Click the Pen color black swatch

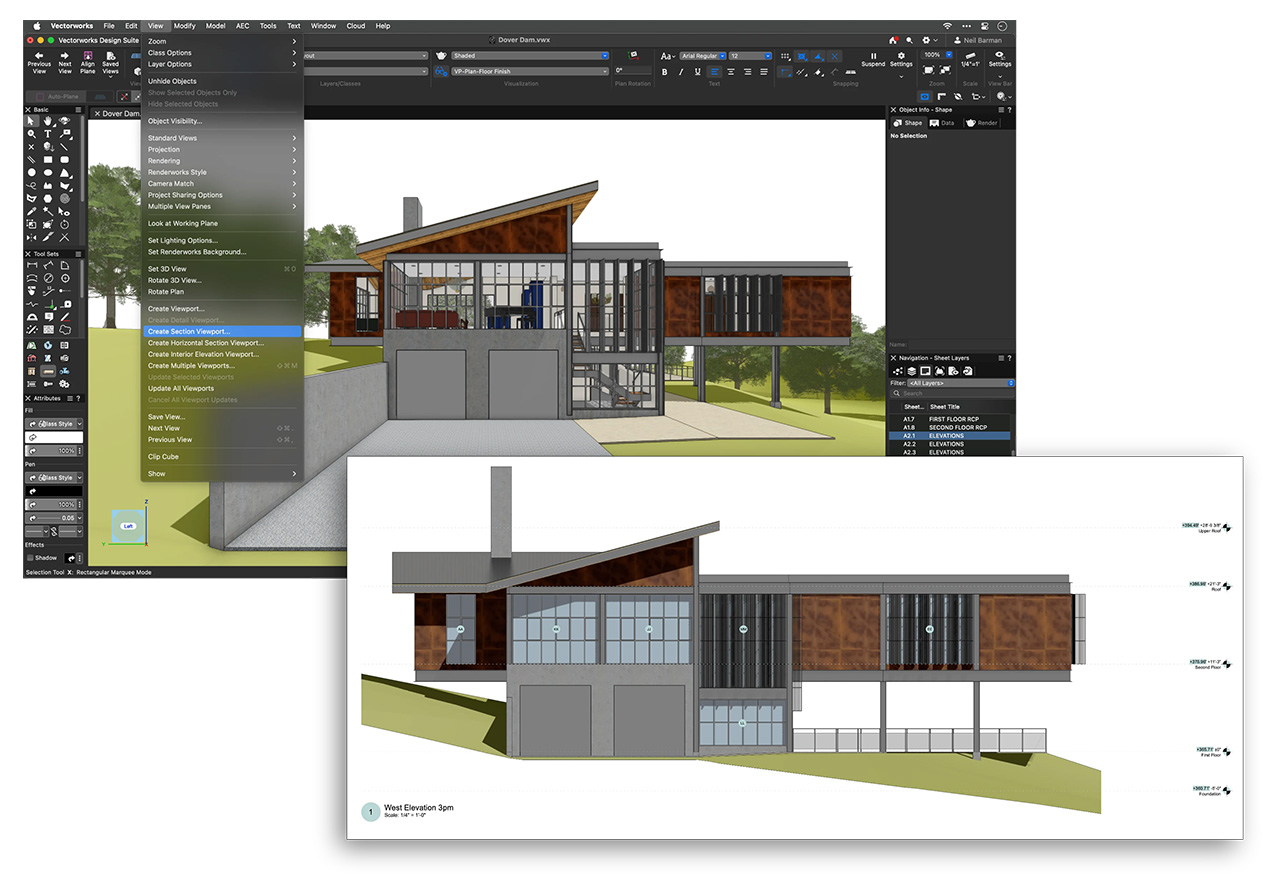(54, 491)
